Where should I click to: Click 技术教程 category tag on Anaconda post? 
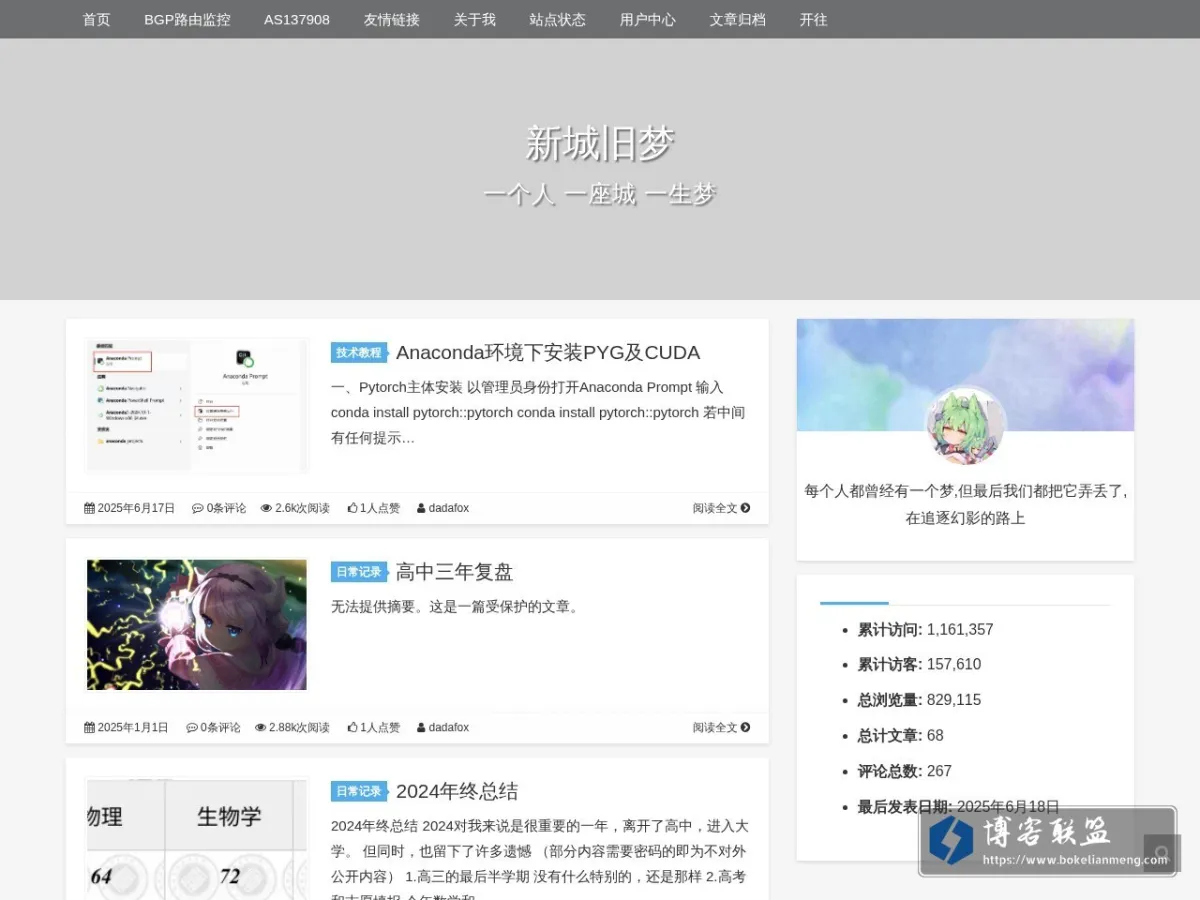tap(359, 352)
